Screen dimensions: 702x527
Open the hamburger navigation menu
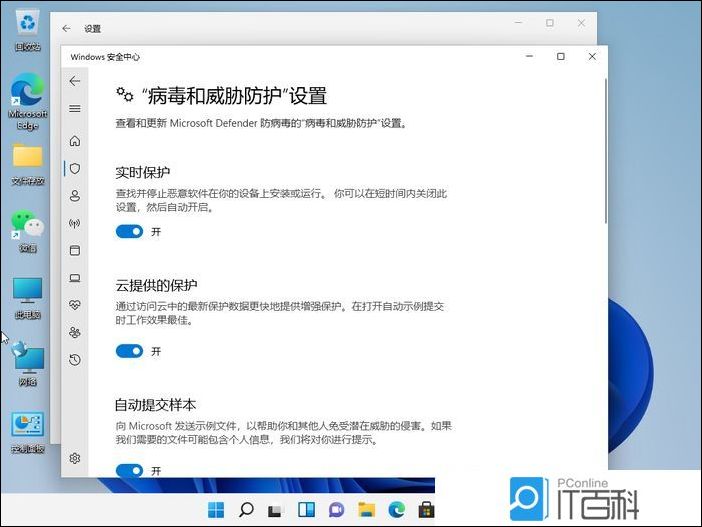75,108
